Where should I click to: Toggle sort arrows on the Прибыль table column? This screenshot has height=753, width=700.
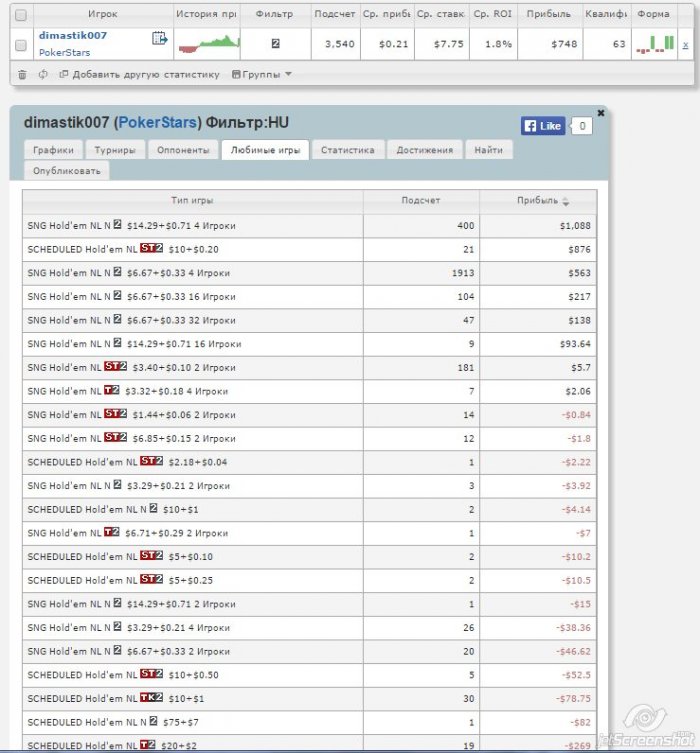tap(566, 202)
